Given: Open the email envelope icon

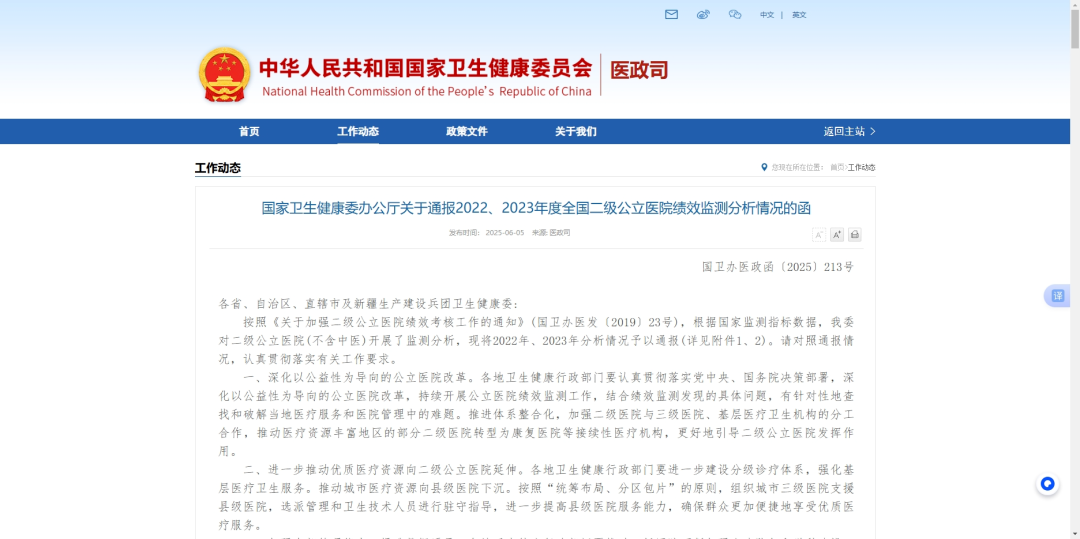Looking at the screenshot, I should point(671,14).
